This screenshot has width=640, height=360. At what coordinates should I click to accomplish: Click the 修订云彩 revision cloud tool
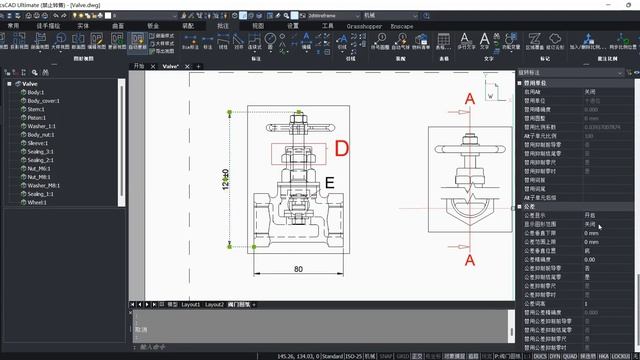tap(555, 41)
